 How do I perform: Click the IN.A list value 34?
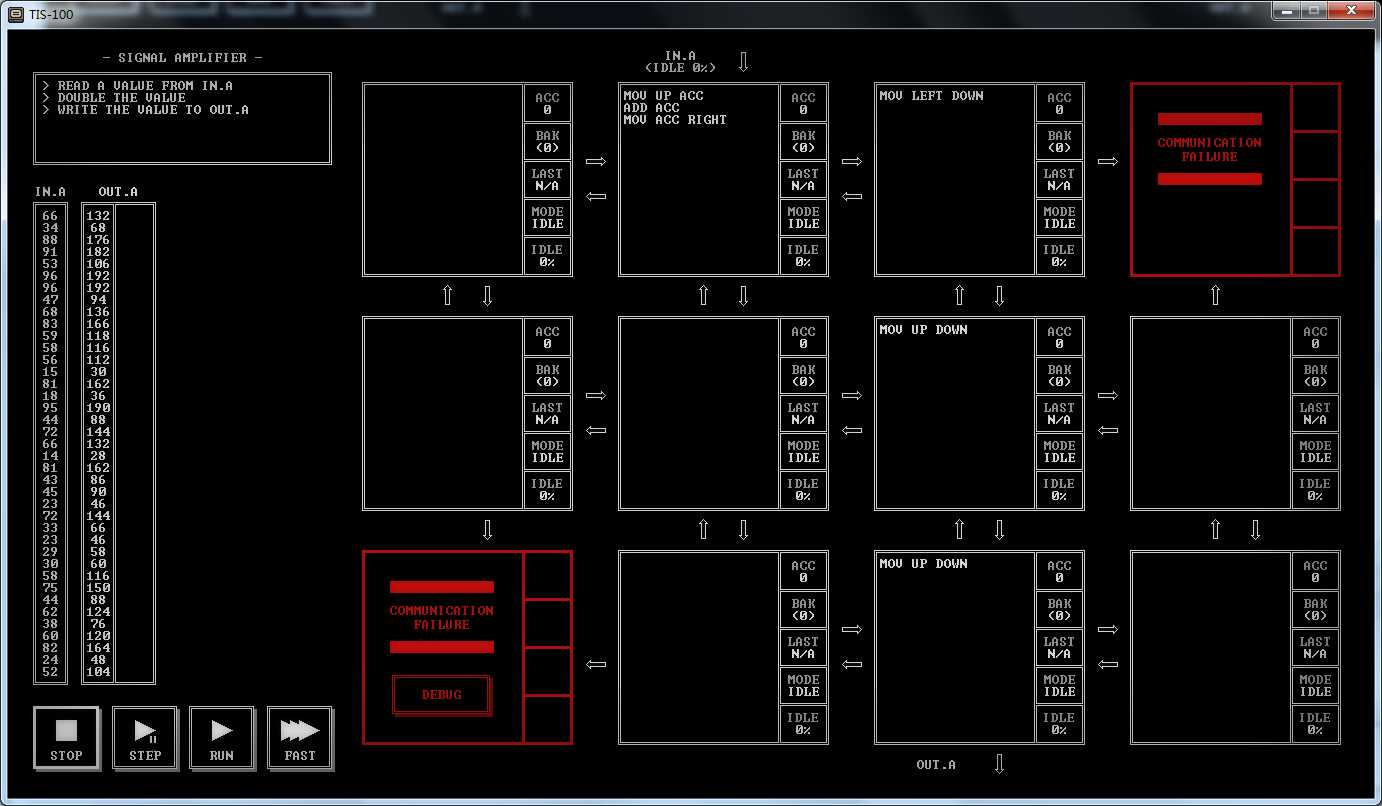point(50,228)
